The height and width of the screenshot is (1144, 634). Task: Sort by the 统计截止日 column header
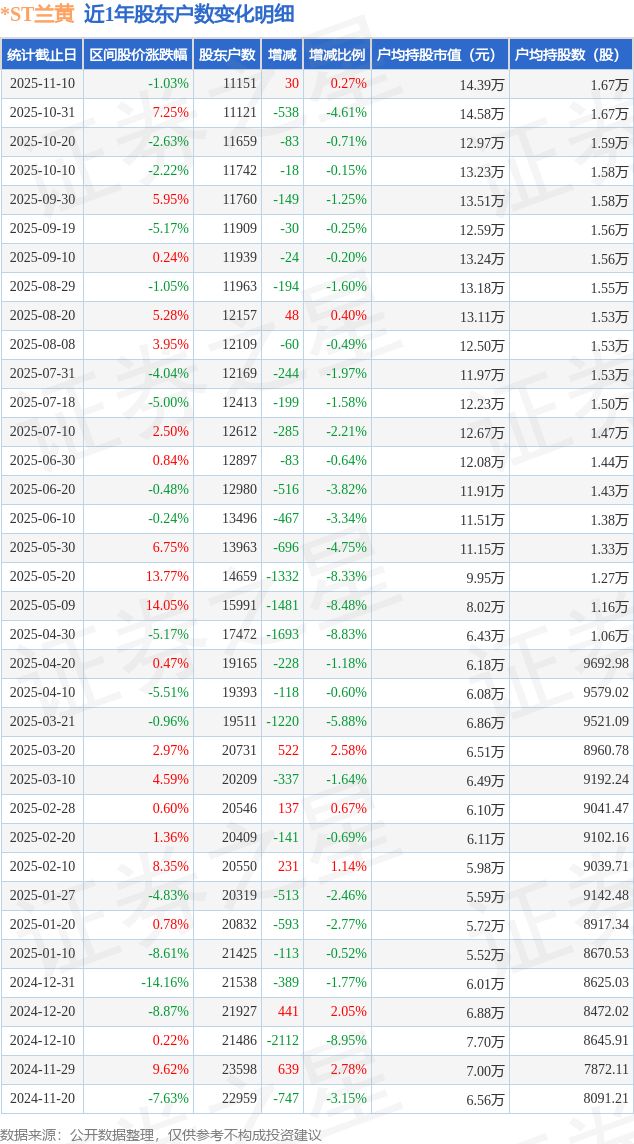42,55
